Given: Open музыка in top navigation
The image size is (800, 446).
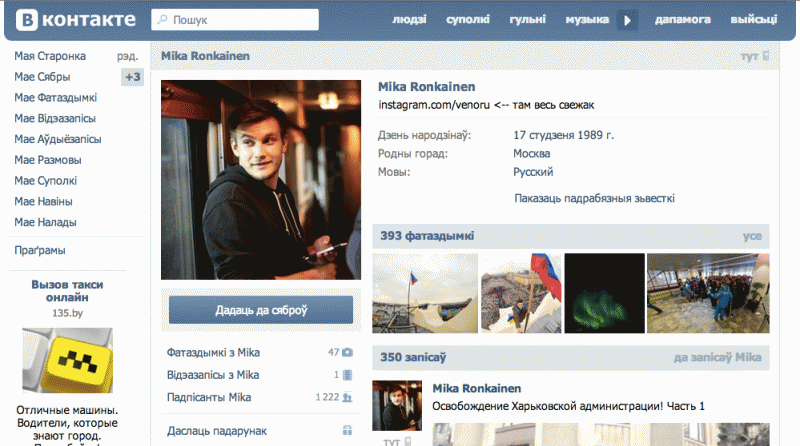Looking at the screenshot, I should click(x=587, y=19).
